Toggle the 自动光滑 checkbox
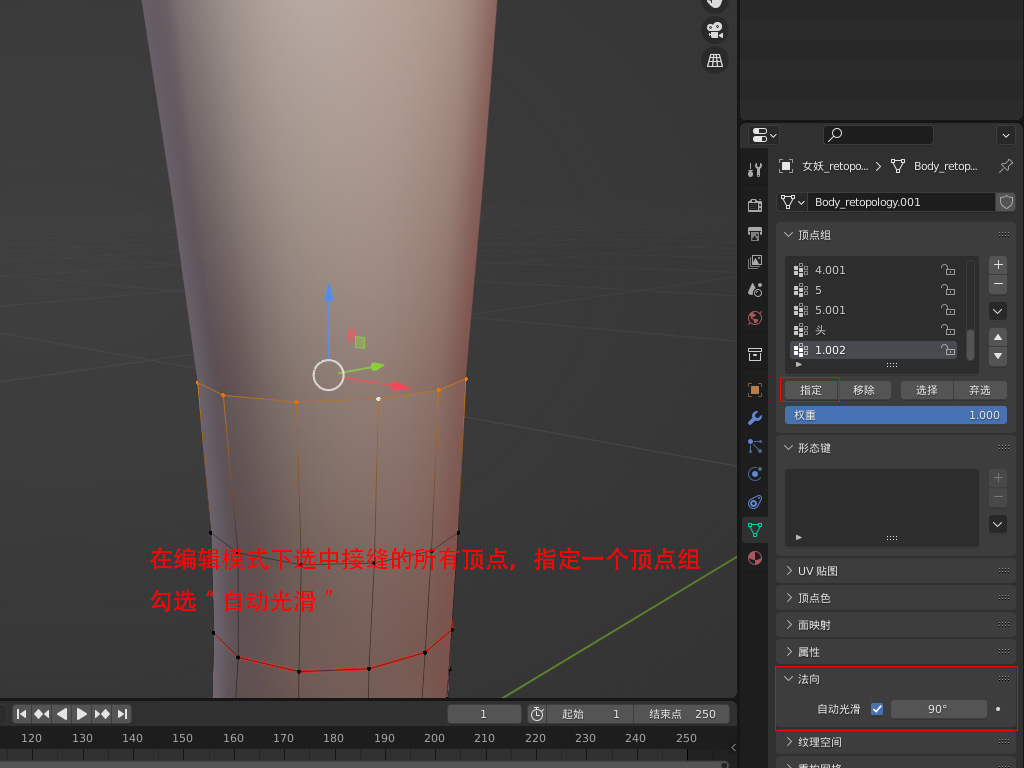Screen dimensions: 1024x768 click(x=877, y=709)
